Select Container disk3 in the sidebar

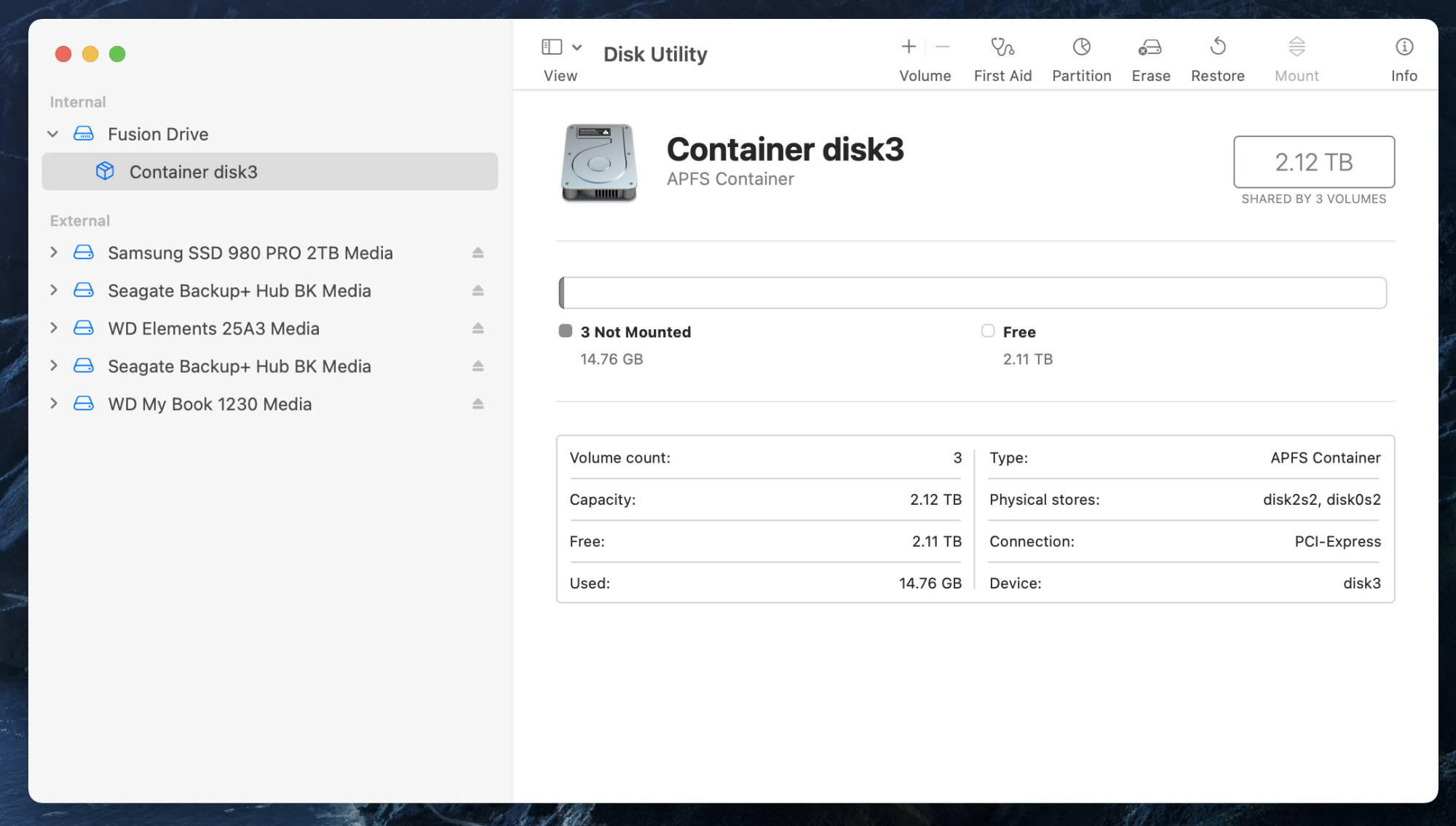pyautogui.click(x=194, y=172)
